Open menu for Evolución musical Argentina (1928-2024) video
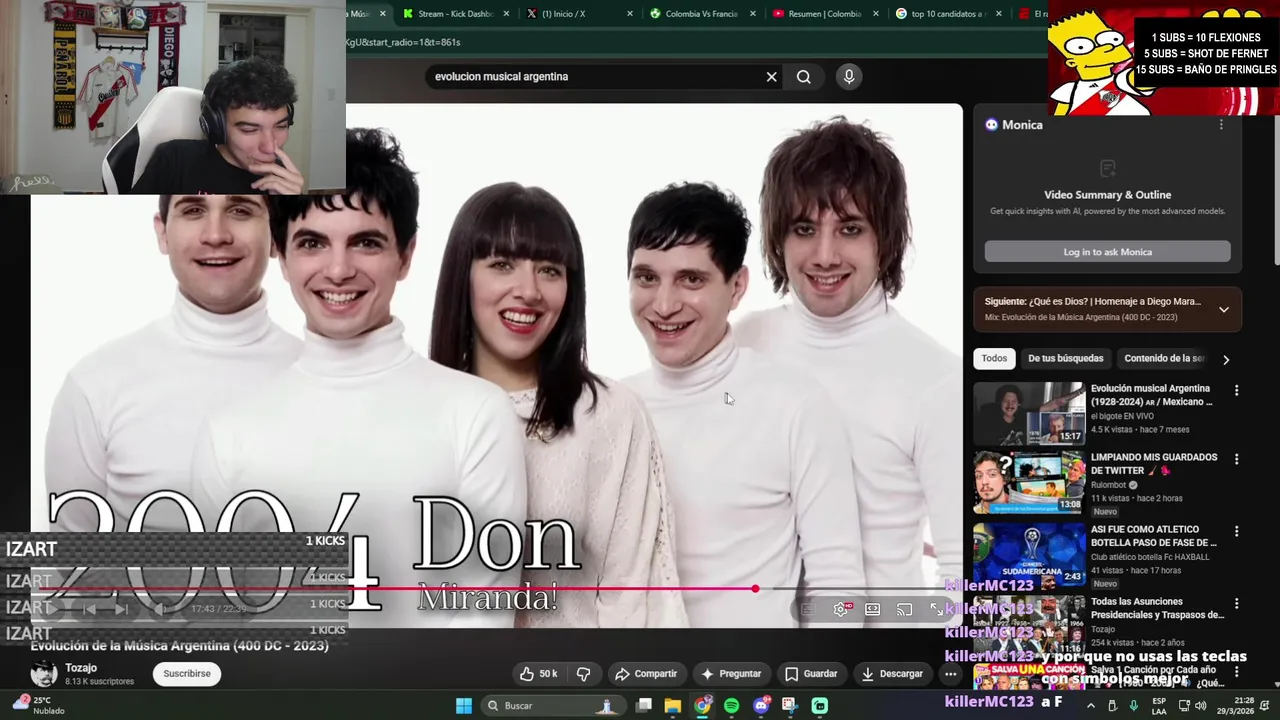 tap(1236, 390)
